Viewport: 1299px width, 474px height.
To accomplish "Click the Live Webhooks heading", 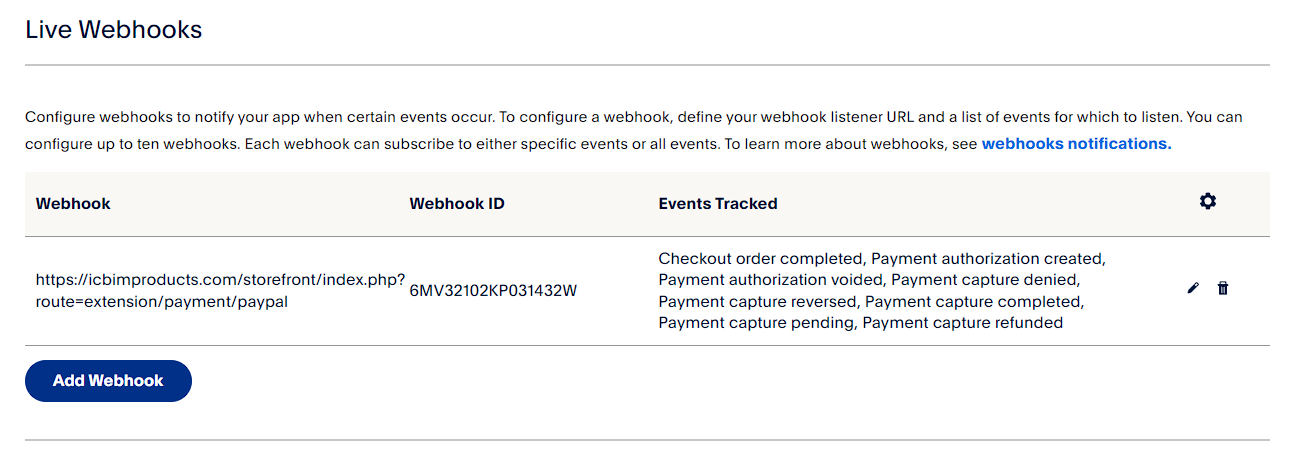I will click(114, 30).
